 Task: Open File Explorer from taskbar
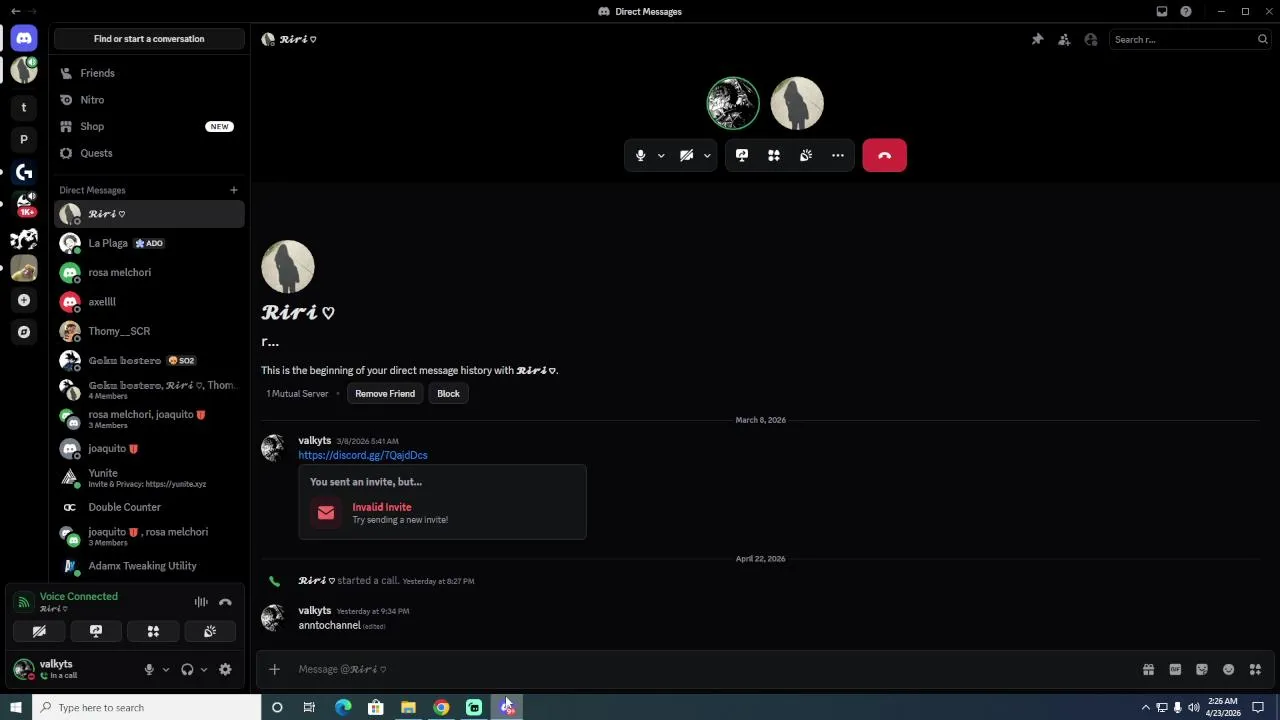(408, 707)
